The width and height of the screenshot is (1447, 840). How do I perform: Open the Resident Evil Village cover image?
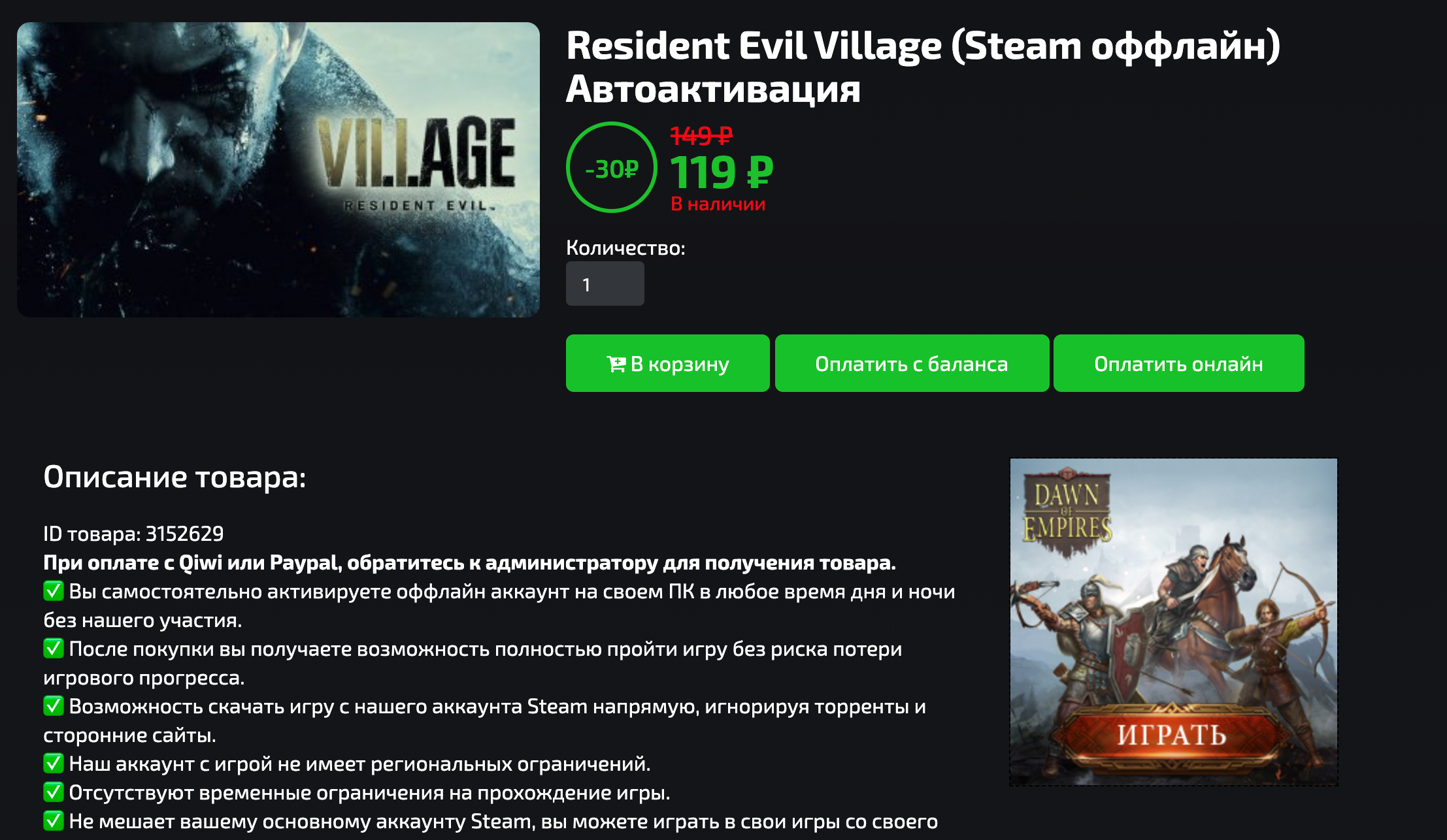[x=278, y=170]
